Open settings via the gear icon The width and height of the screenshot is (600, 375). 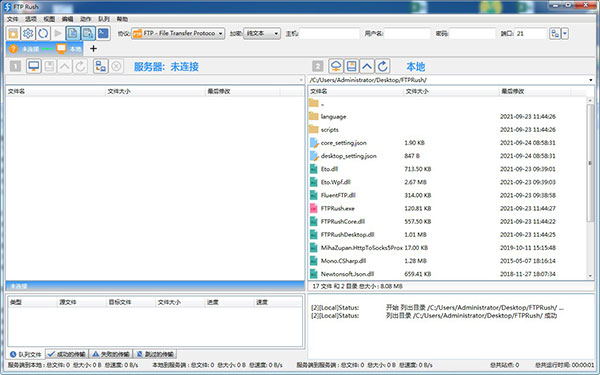click(28, 34)
